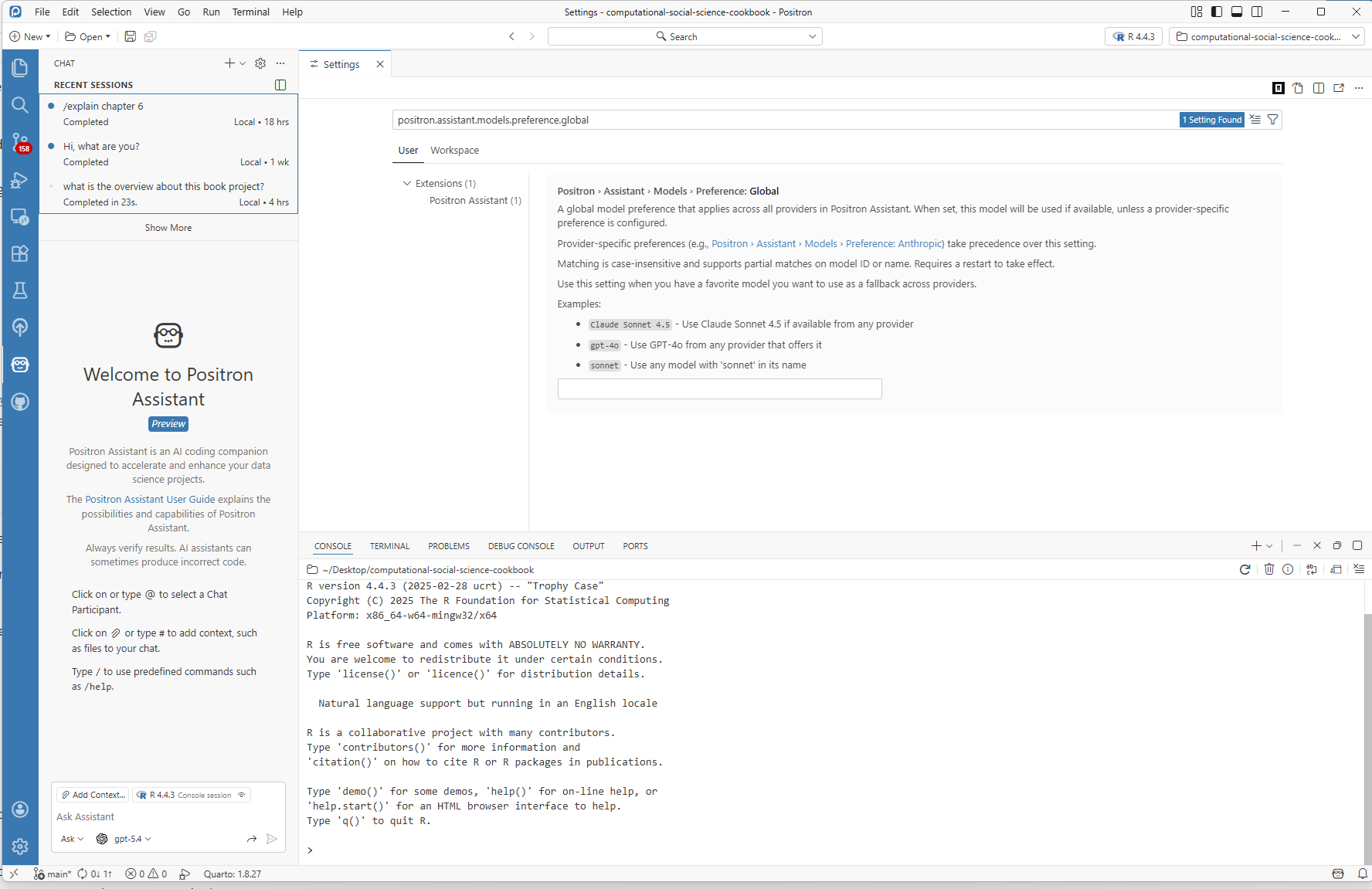Restart the R console session
This screenshot has height=889, width=1372.
[x=1245, y=569]
